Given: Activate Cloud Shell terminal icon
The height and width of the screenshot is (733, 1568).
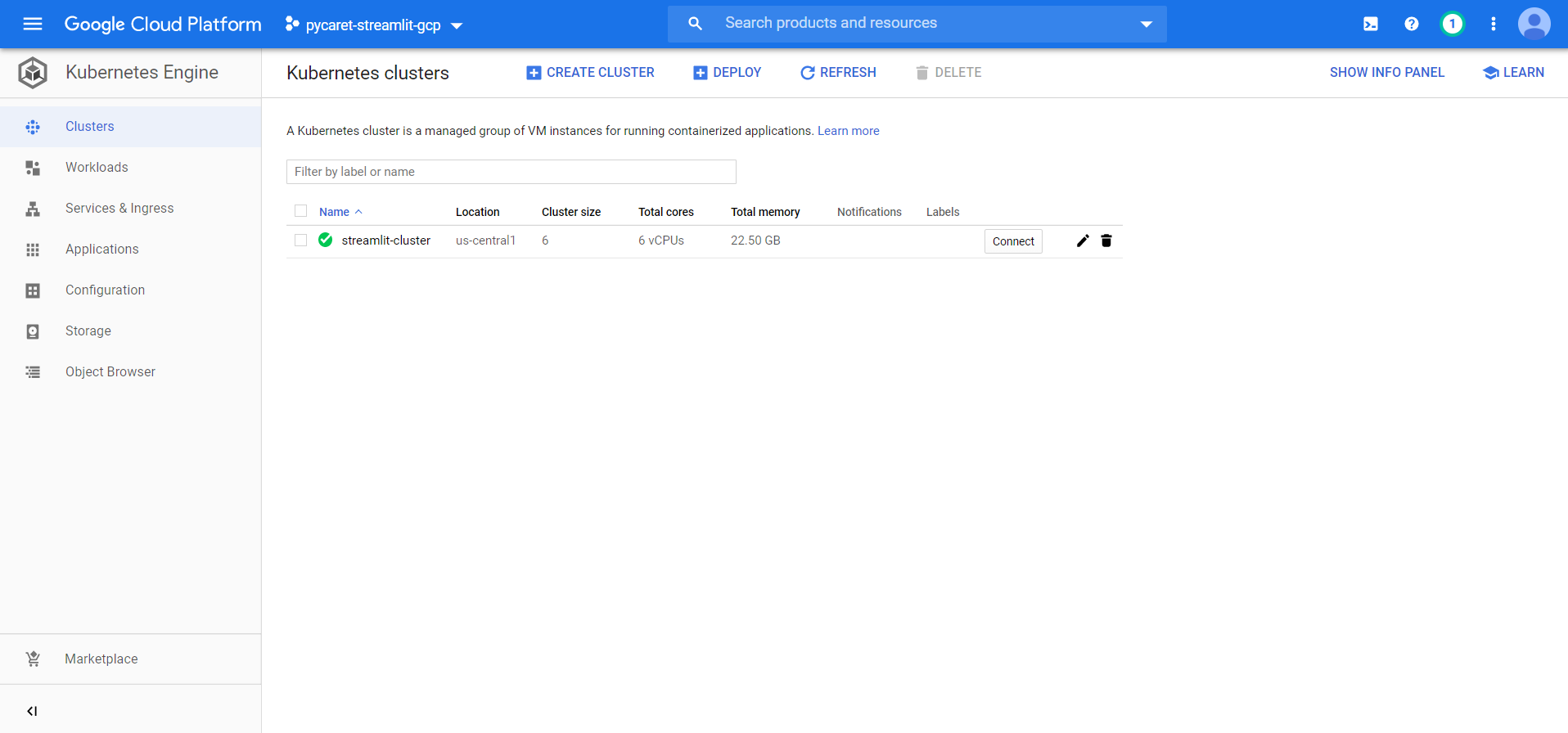Looking at the screenshot, I should point(1371,24).
